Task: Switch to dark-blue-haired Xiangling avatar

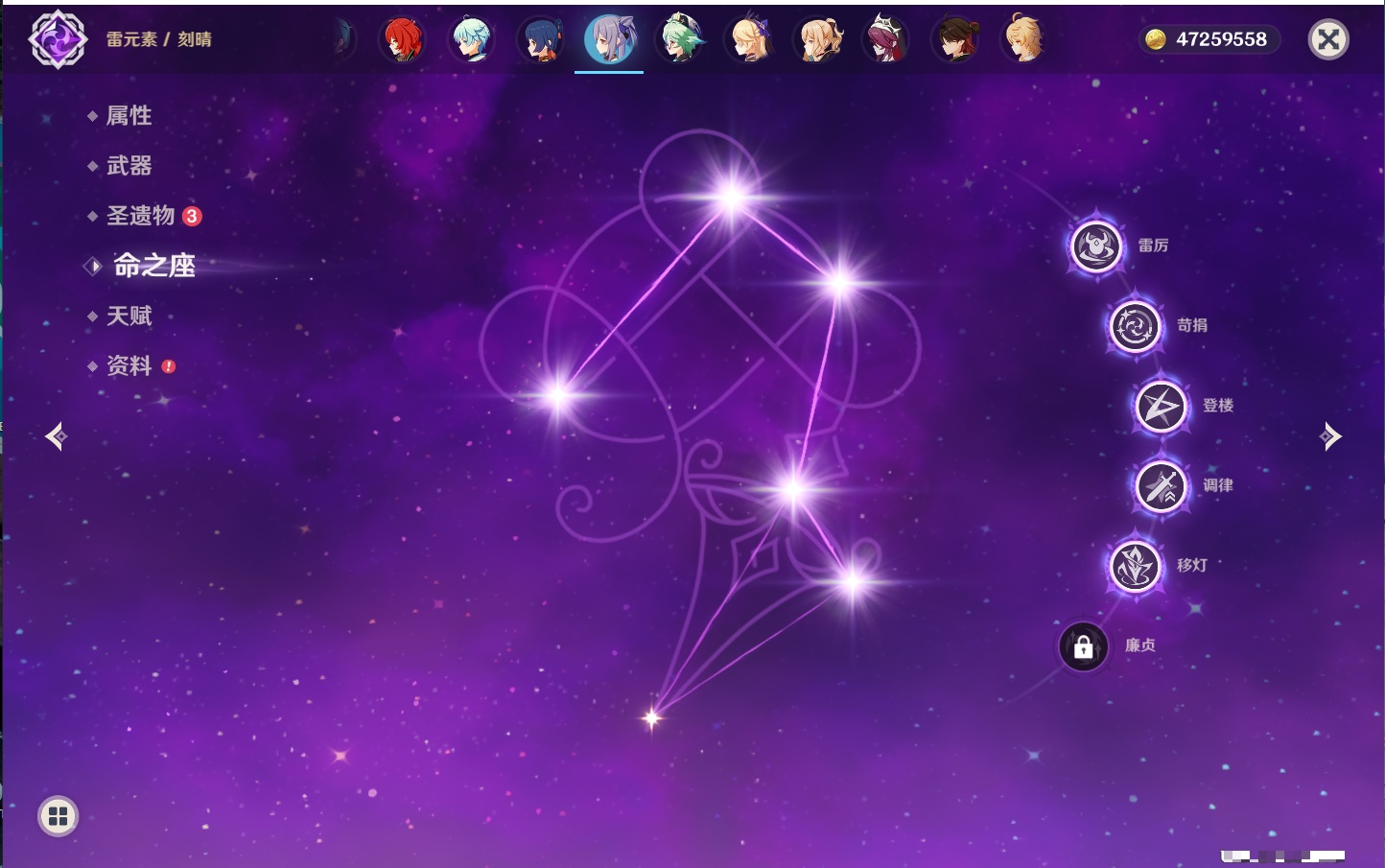Action: tap(541, 40)
